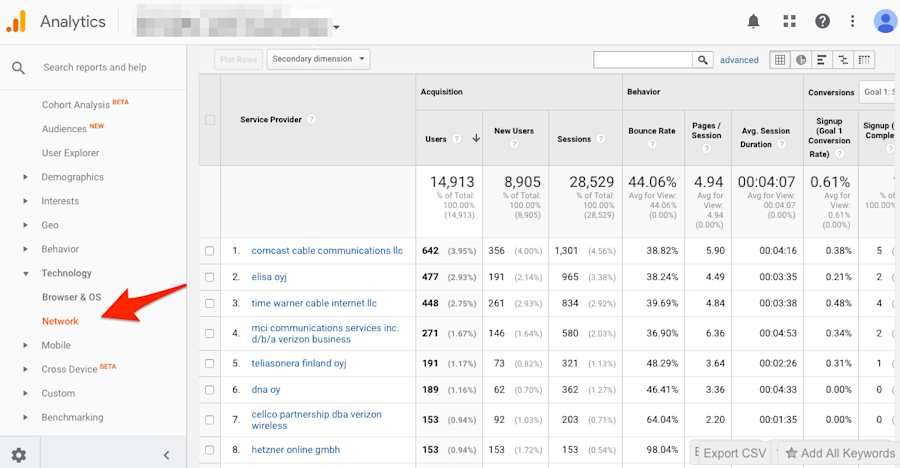
Task: Open the Secondary dimension dropdown
Action: coord(319,59)
